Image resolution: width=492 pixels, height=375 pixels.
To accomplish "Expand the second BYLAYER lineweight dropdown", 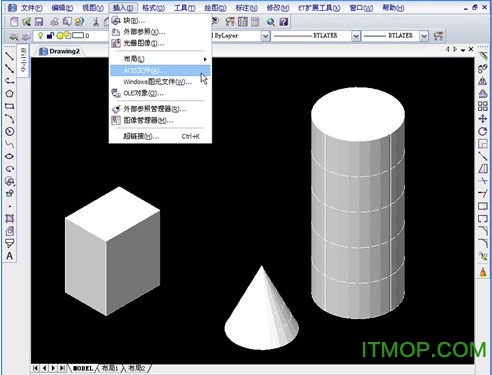I will tap(424, 36).
